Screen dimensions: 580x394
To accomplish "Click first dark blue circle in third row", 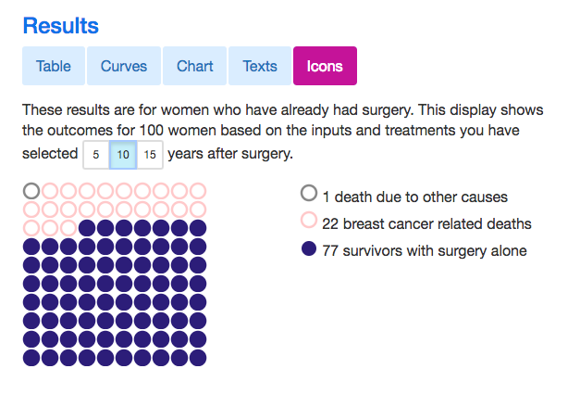I will point(87,228).
